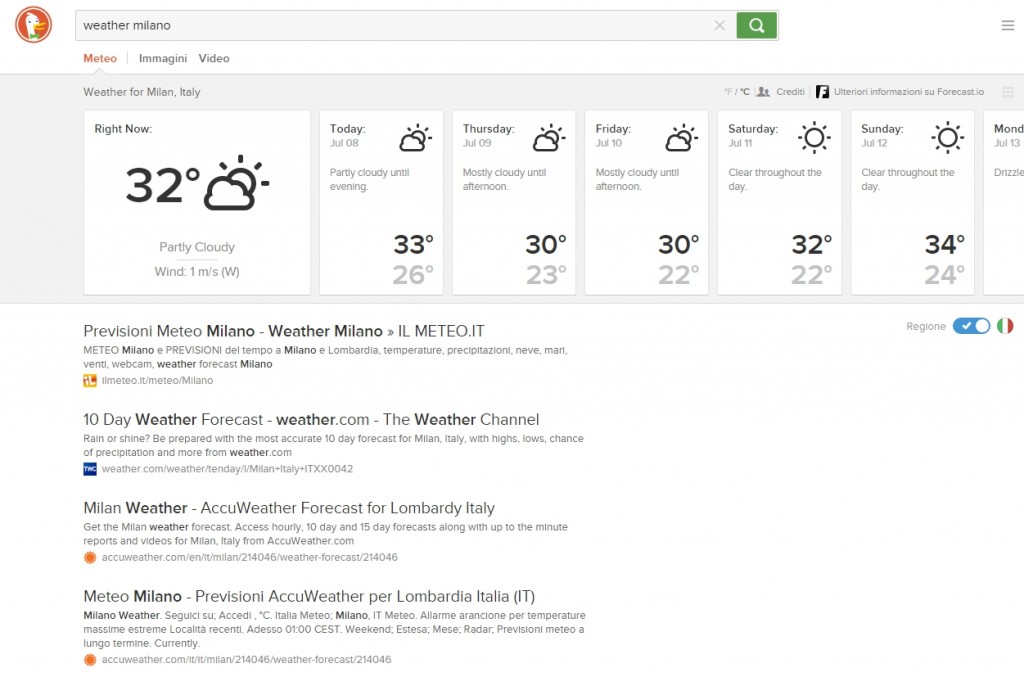
Task: Click the Friday weather icon
Action: tap(681, 138)
